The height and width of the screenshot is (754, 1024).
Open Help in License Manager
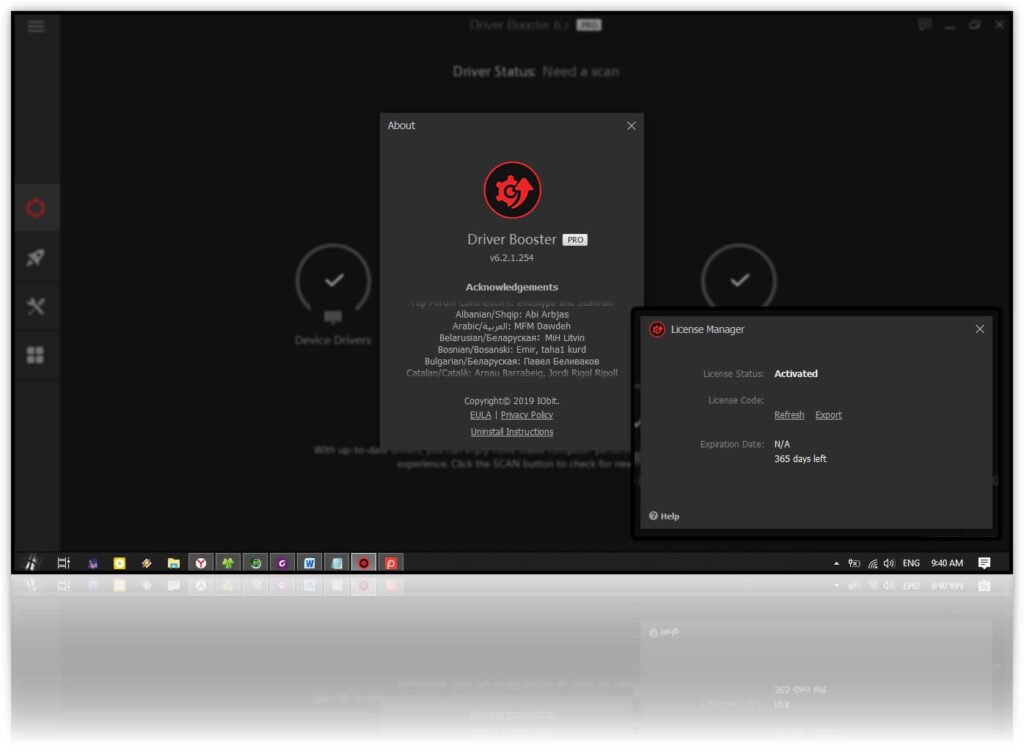(x=664, y=516)
